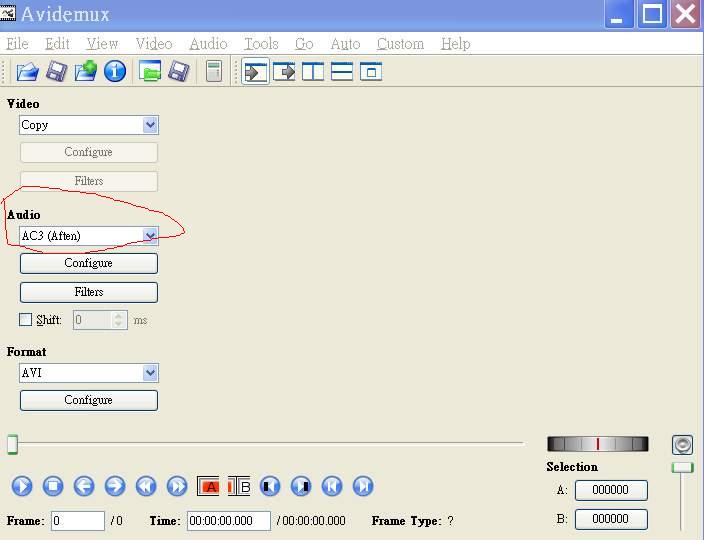Screen dimensions: 704x540
Task: Click the Audio Configure button
Action: coord(89,263)
